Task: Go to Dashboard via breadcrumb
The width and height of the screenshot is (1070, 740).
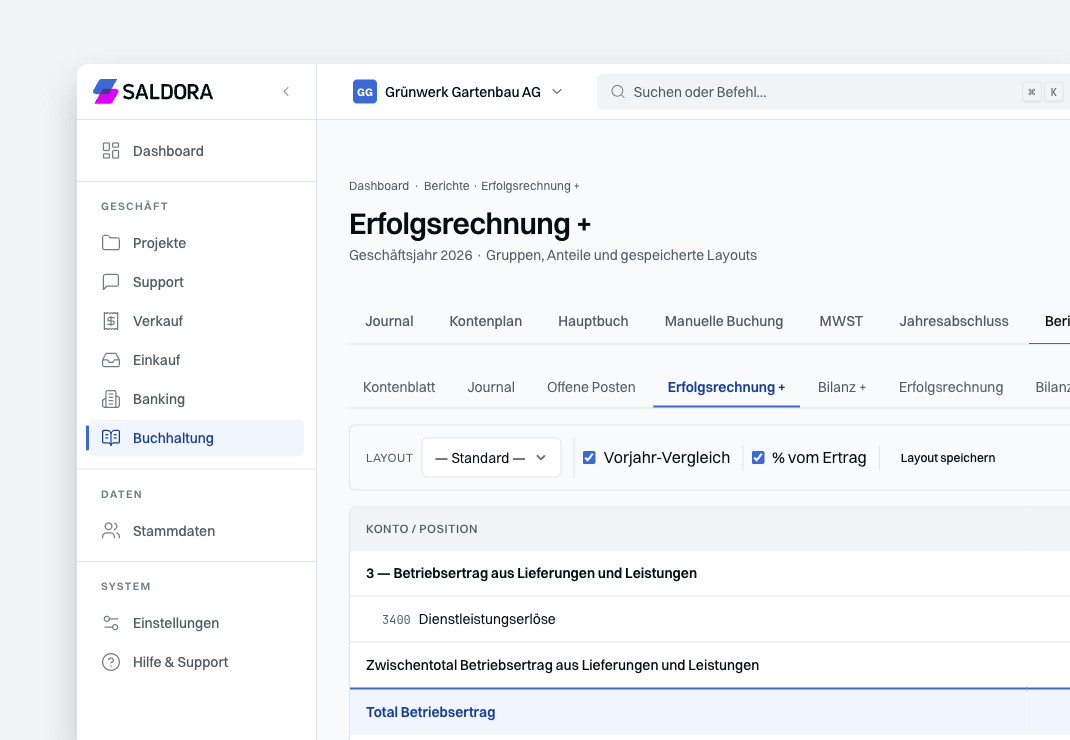Action: click(379, 186)
